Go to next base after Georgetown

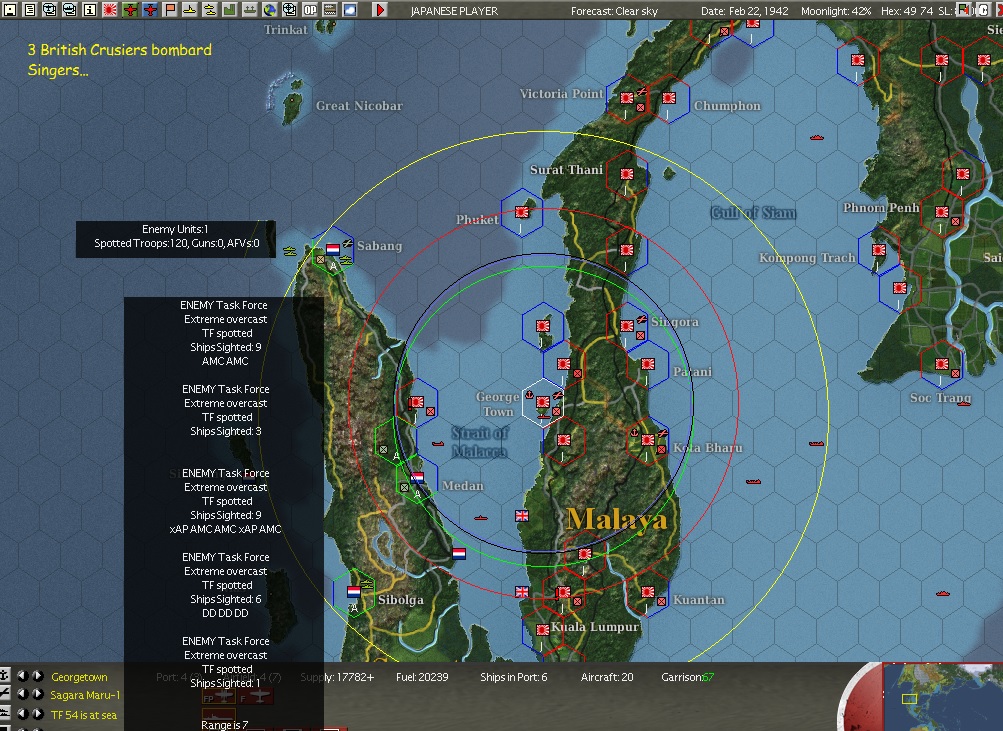tap(38, 675)
